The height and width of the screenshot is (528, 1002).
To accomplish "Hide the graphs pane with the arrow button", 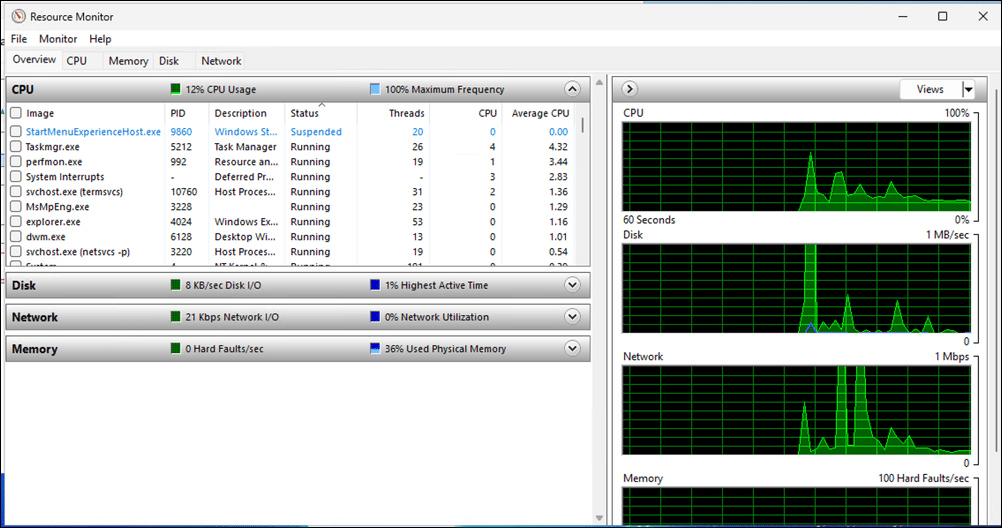I will point(629,89).
